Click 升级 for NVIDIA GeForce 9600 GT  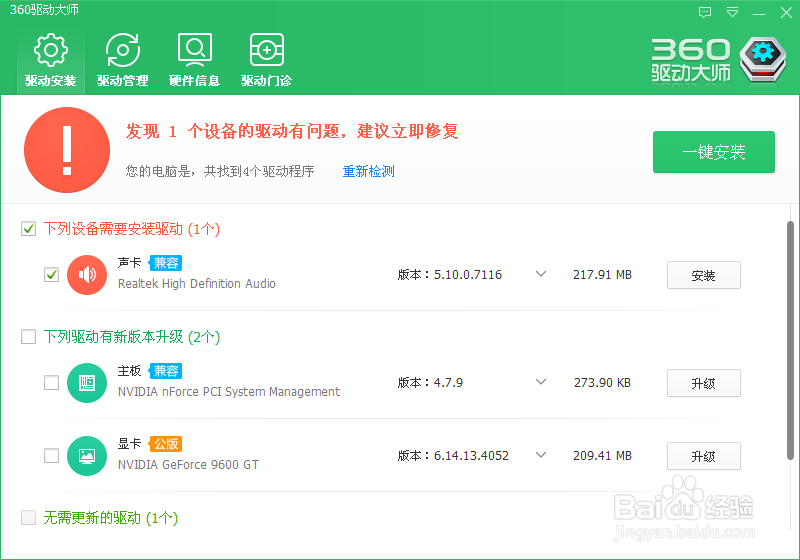click(x=704, y=456)
